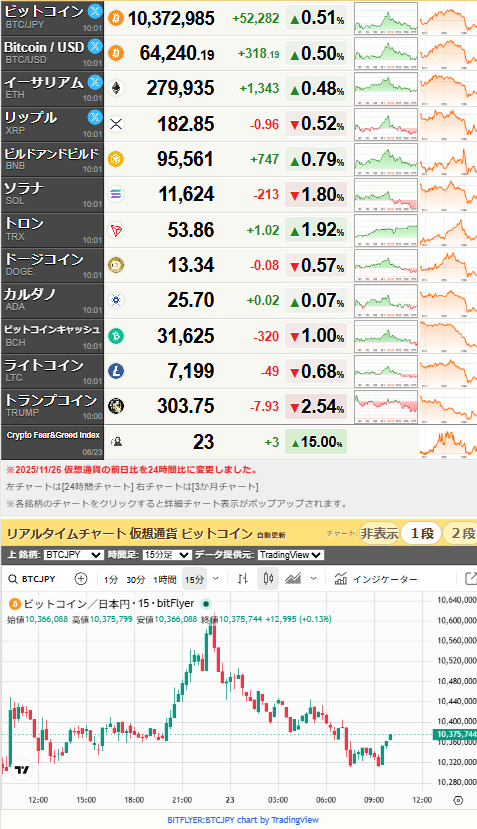Toggle the market status dot beside bitFlyer
The height and width of the screenshot is (829, 477).
206,604
